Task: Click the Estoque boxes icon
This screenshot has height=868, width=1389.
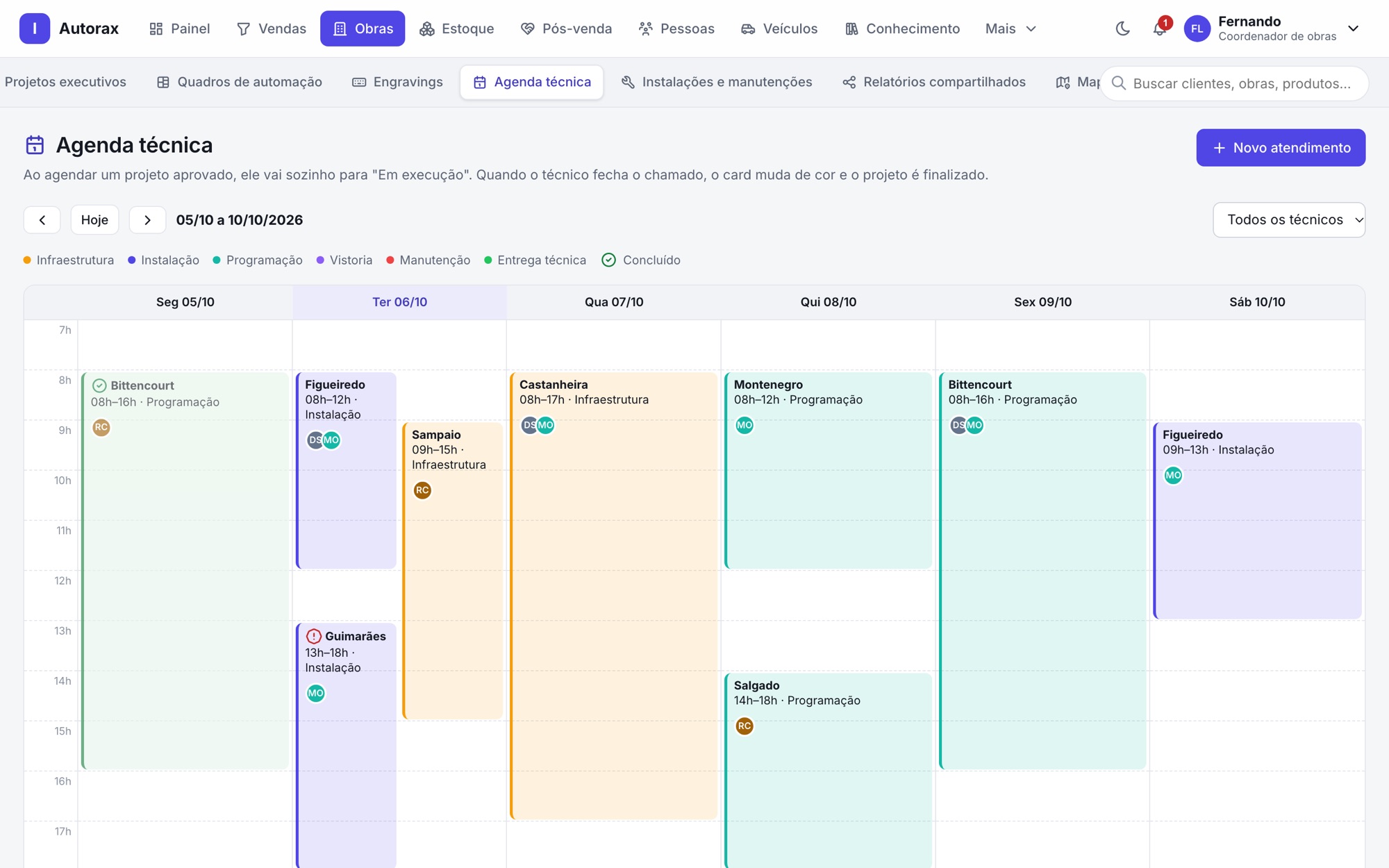Action: click(x=427, y=28)
